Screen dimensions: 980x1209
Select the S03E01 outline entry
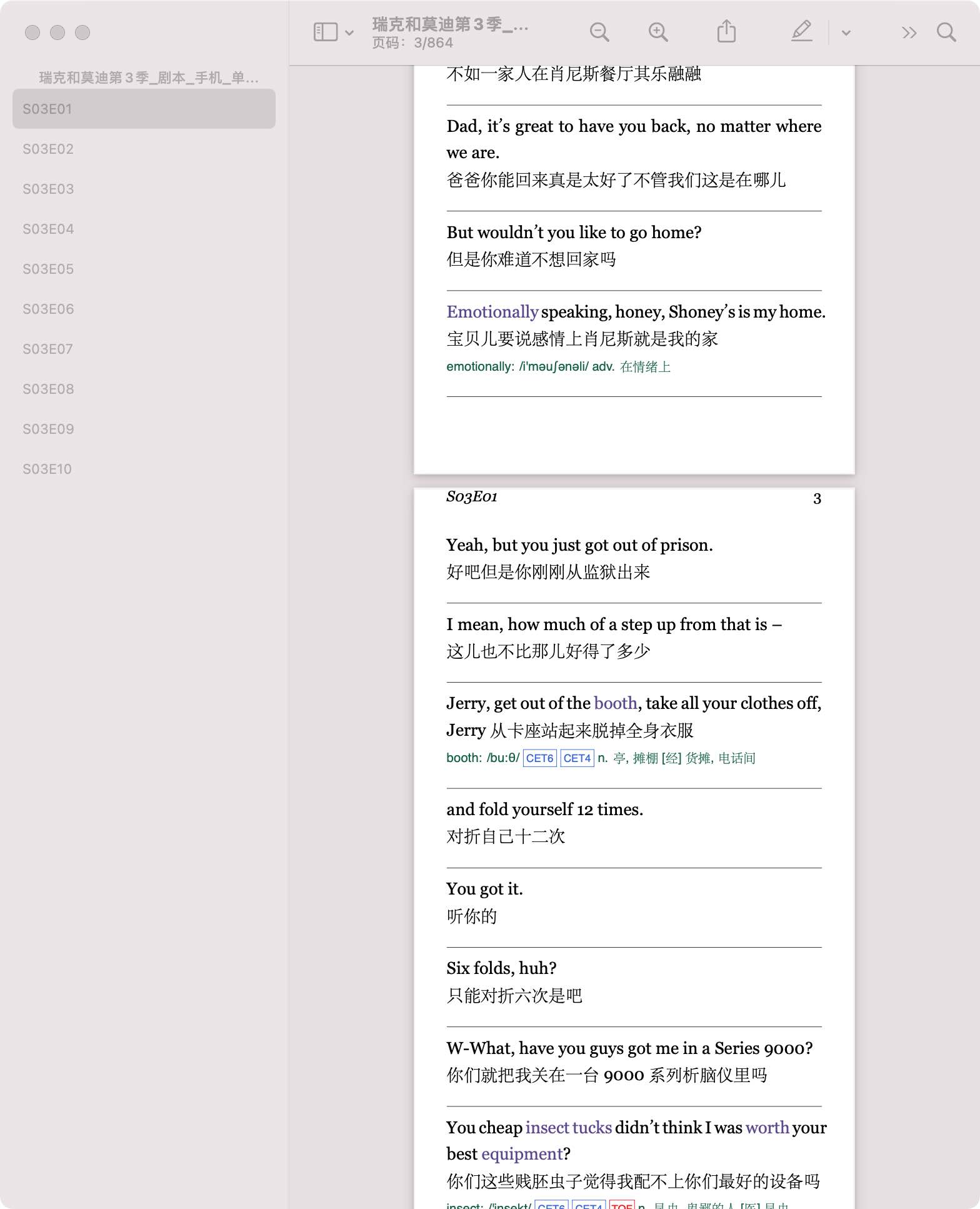(144, 109)
